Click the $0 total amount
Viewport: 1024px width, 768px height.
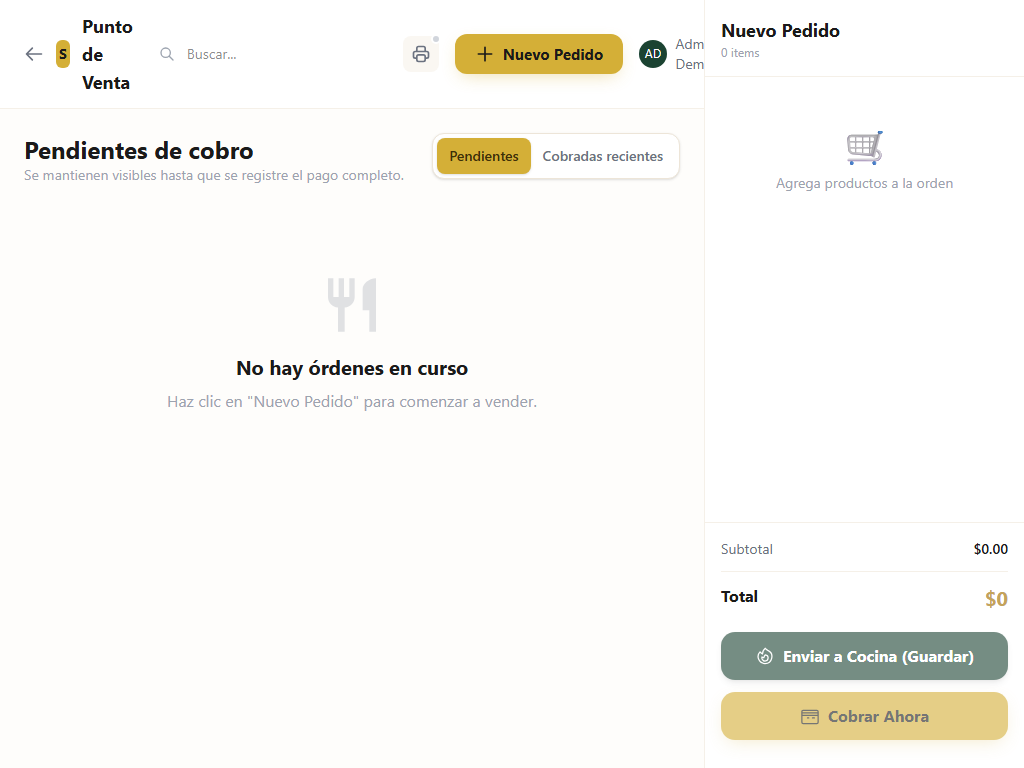pos(996,599)
